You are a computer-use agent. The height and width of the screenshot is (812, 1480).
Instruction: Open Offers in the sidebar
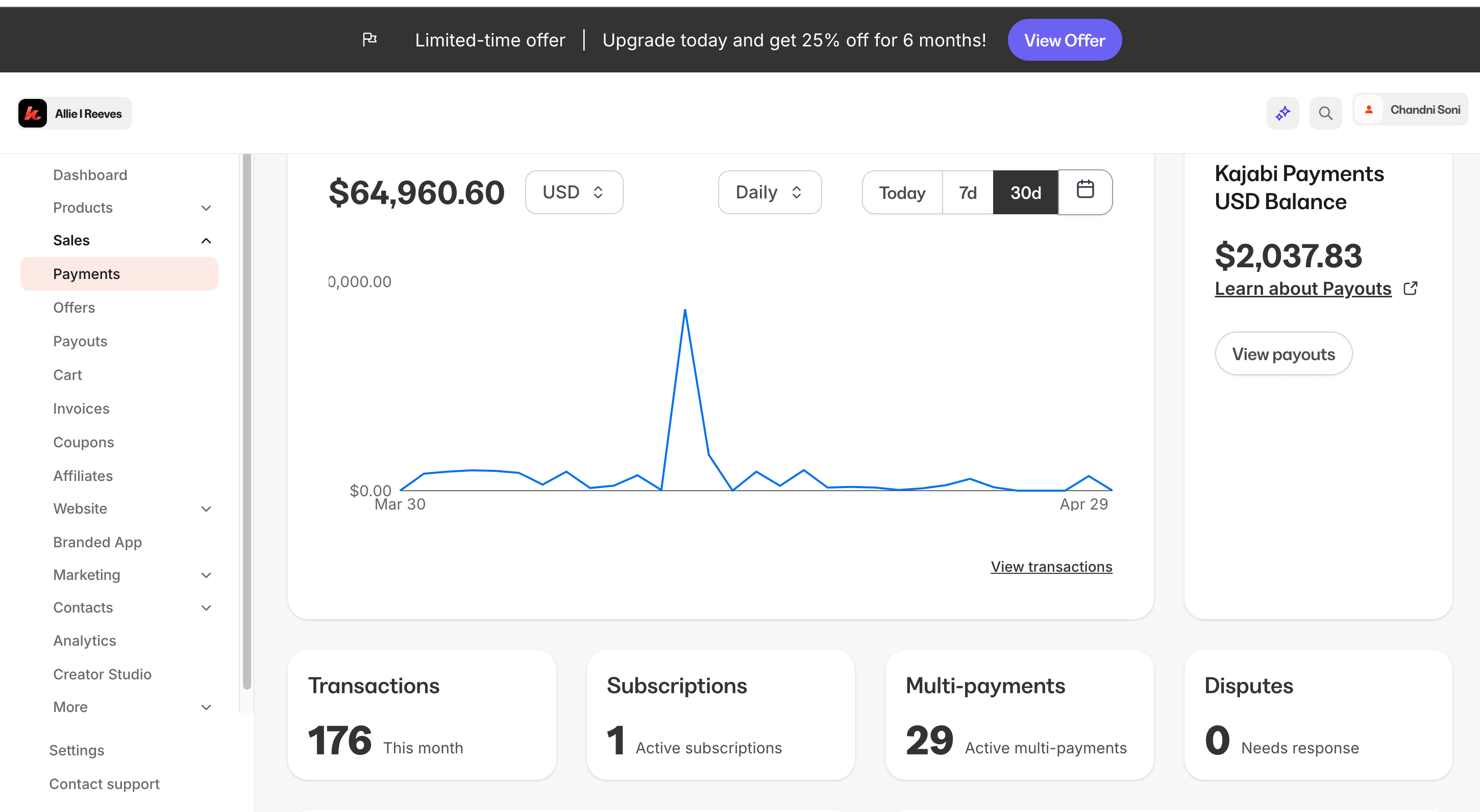point(74,308)
